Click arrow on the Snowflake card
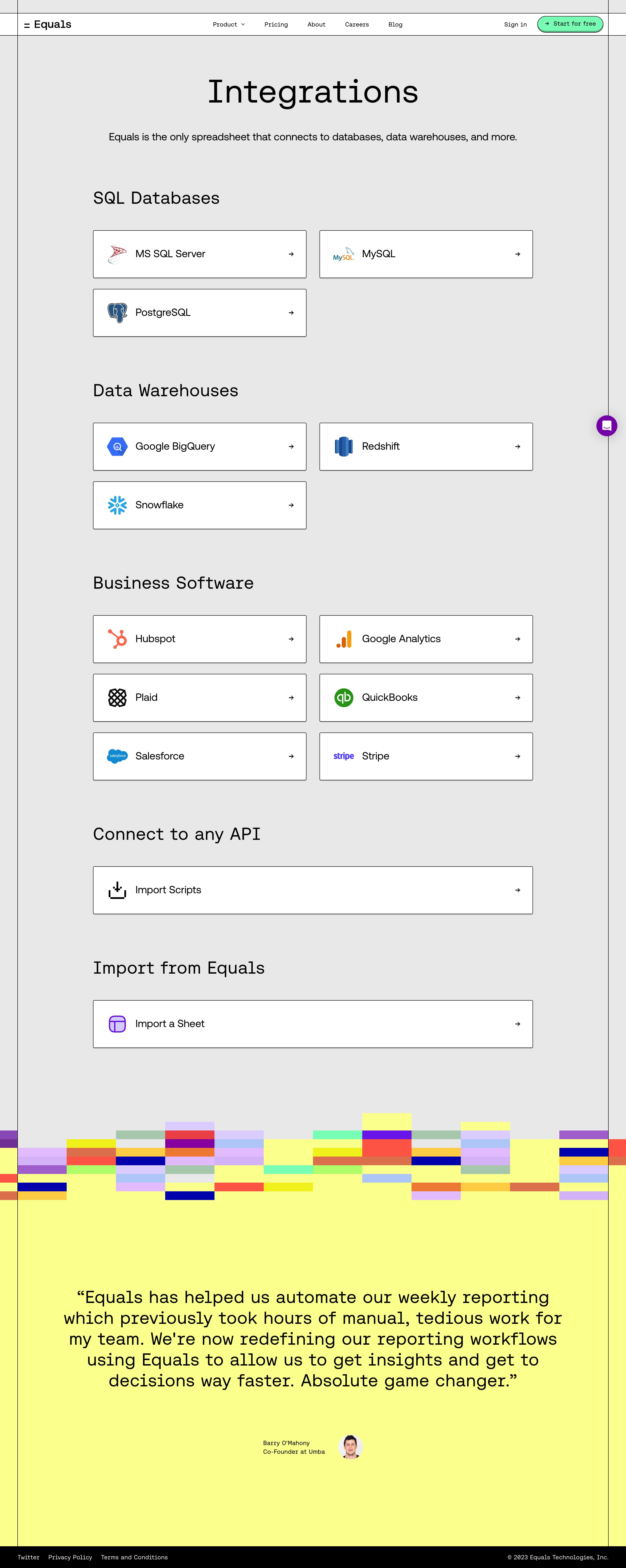The height and width of the screenshot is (1568, 626). pyautogui.click(x=291, y=505)
